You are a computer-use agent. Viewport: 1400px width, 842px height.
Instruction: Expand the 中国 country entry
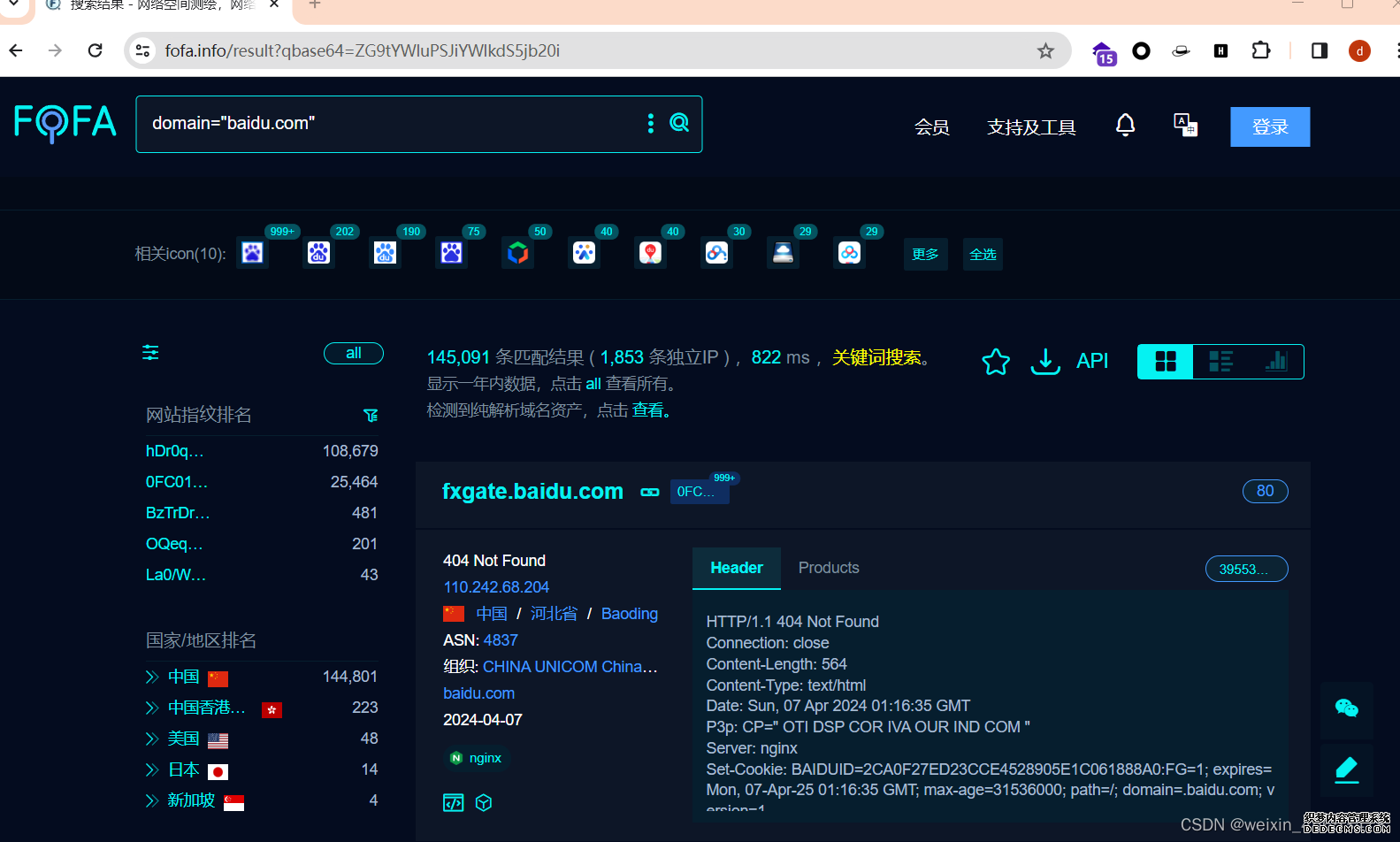[x=152, y=677]
